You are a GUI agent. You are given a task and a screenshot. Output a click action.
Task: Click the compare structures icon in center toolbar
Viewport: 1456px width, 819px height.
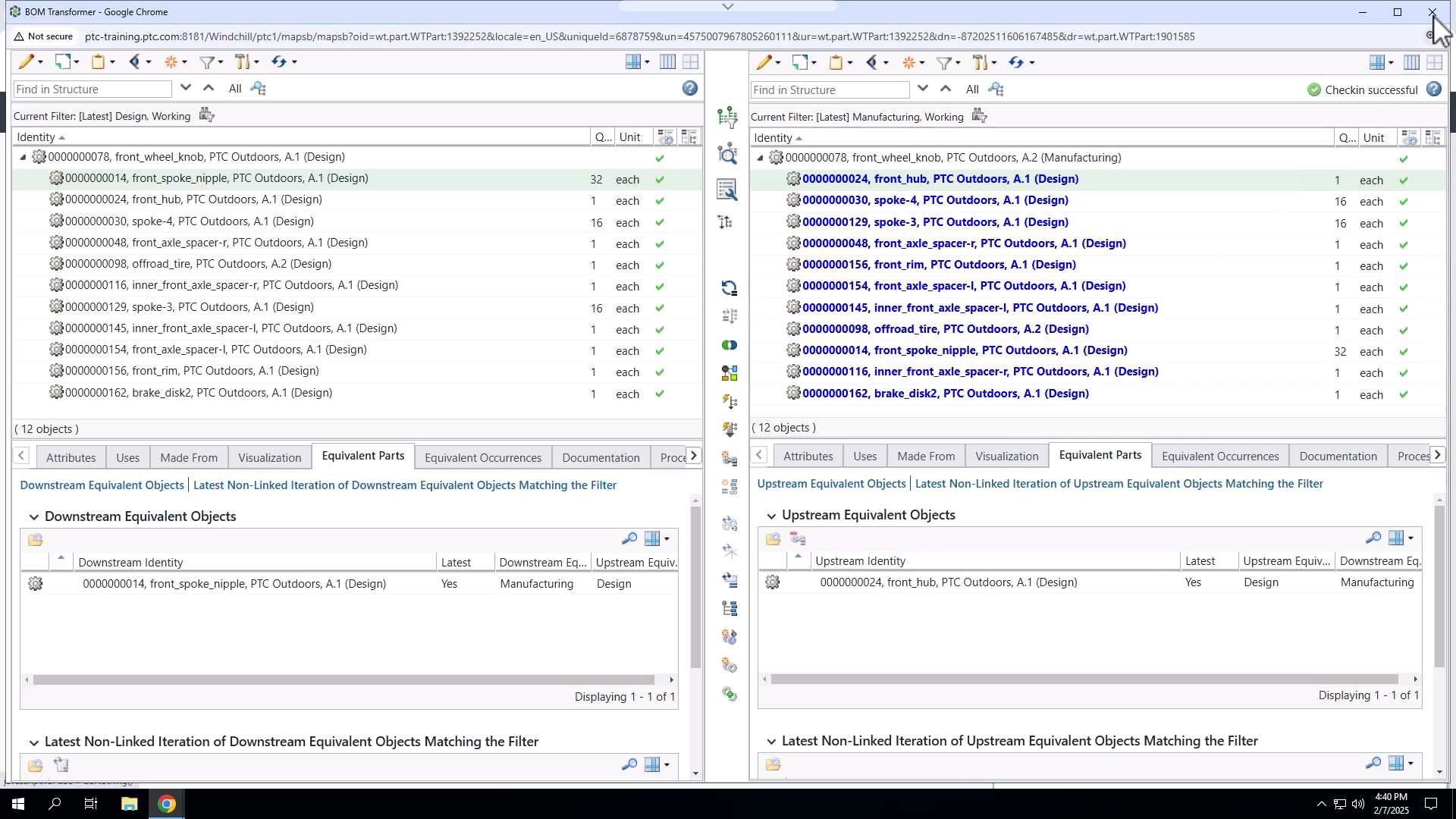click(729, 345)
